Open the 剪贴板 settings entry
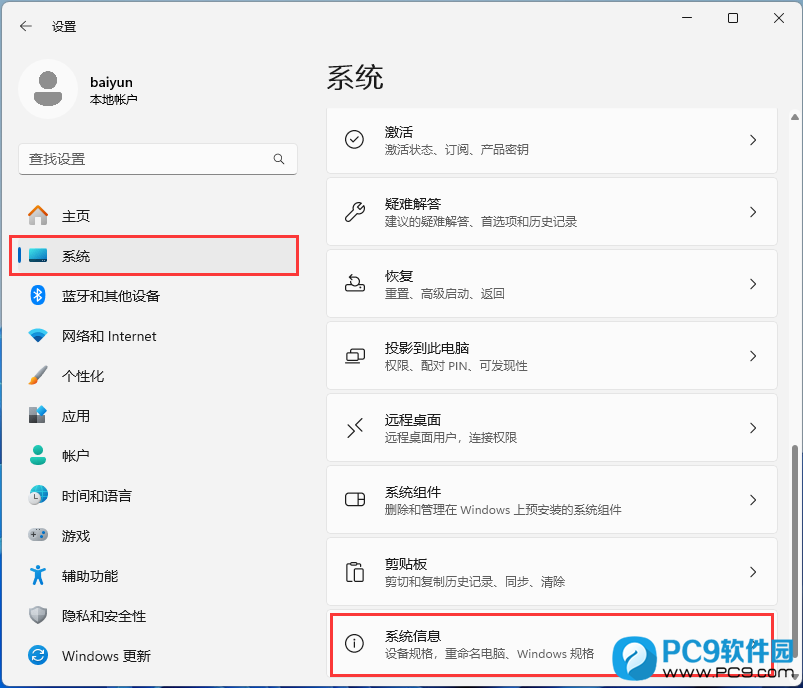Viewport: 803px width, 688px height. point(552,572)
